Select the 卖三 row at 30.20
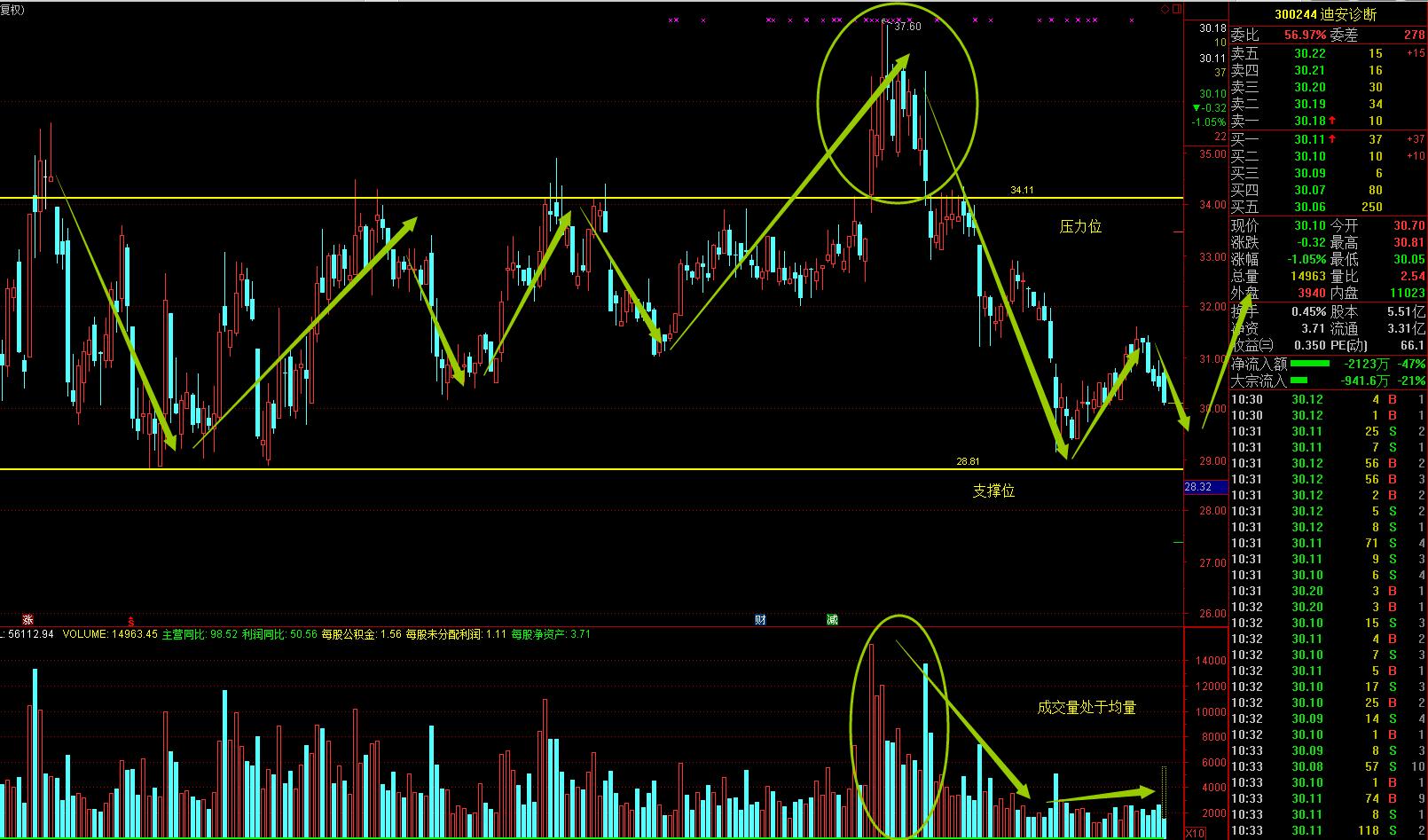The height and width of the screenshot is (840, 1428). click(x=1328, y=87)
